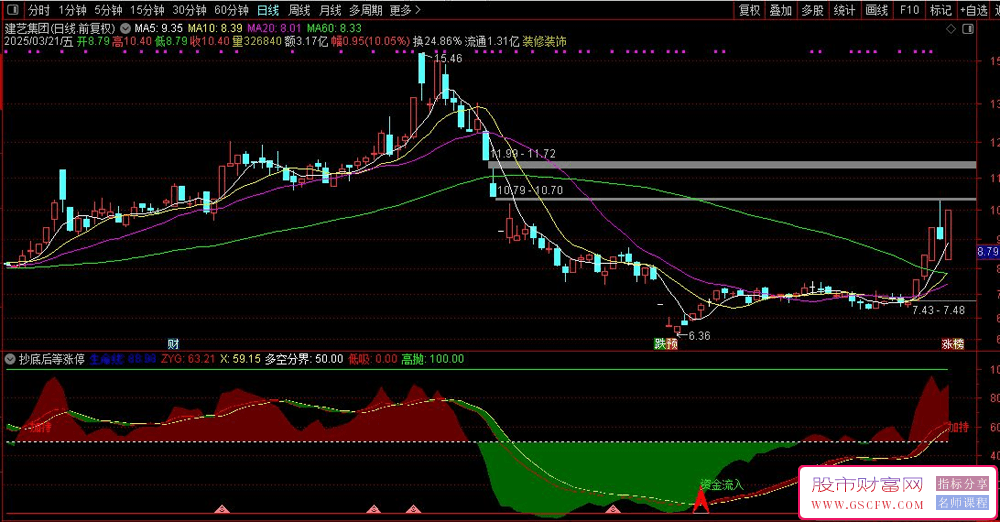Select the 15分钟 period tab
This screenshot has height=522, width=1000.
[x=147, y=10]
